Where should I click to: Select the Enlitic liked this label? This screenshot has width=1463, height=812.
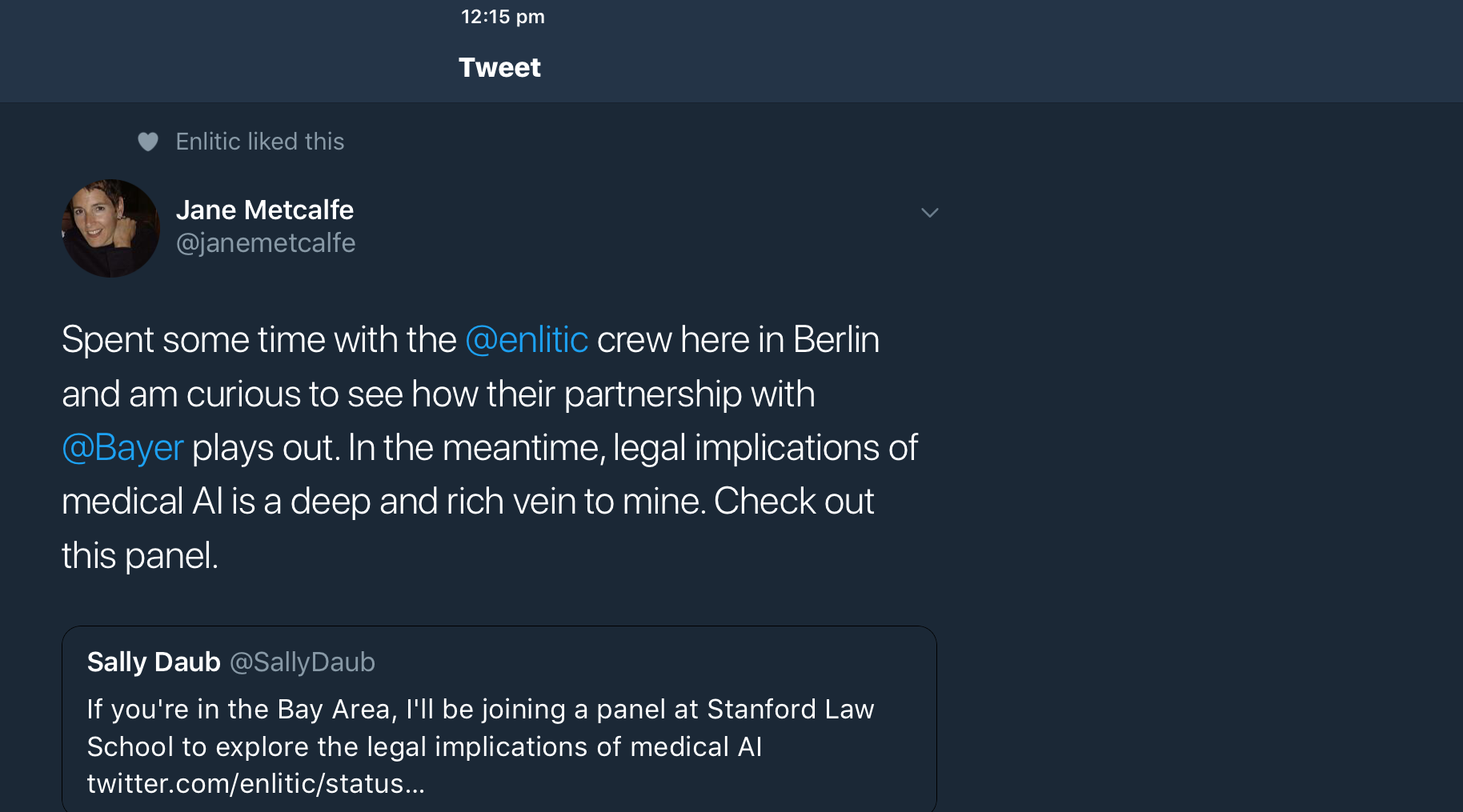click(260, 142)
